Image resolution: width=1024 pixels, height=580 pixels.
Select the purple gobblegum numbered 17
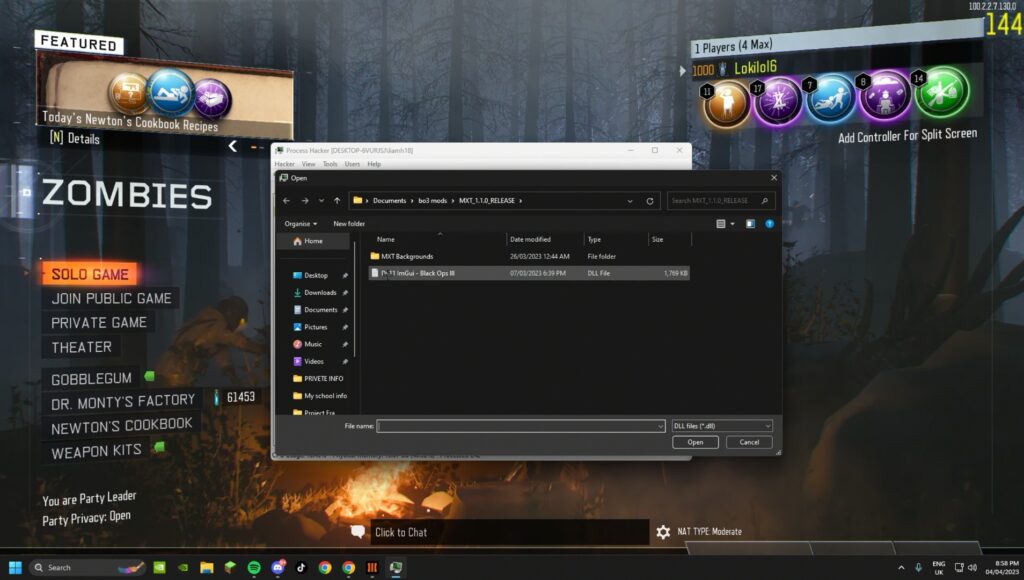[x=778, y=101]
